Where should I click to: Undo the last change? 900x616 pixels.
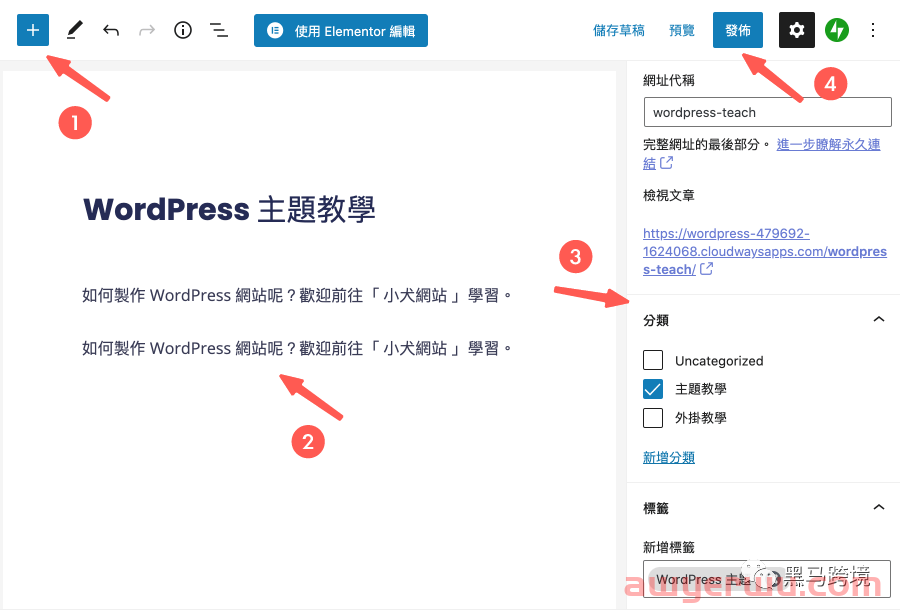pyautogui.click(x=111, y=30)
